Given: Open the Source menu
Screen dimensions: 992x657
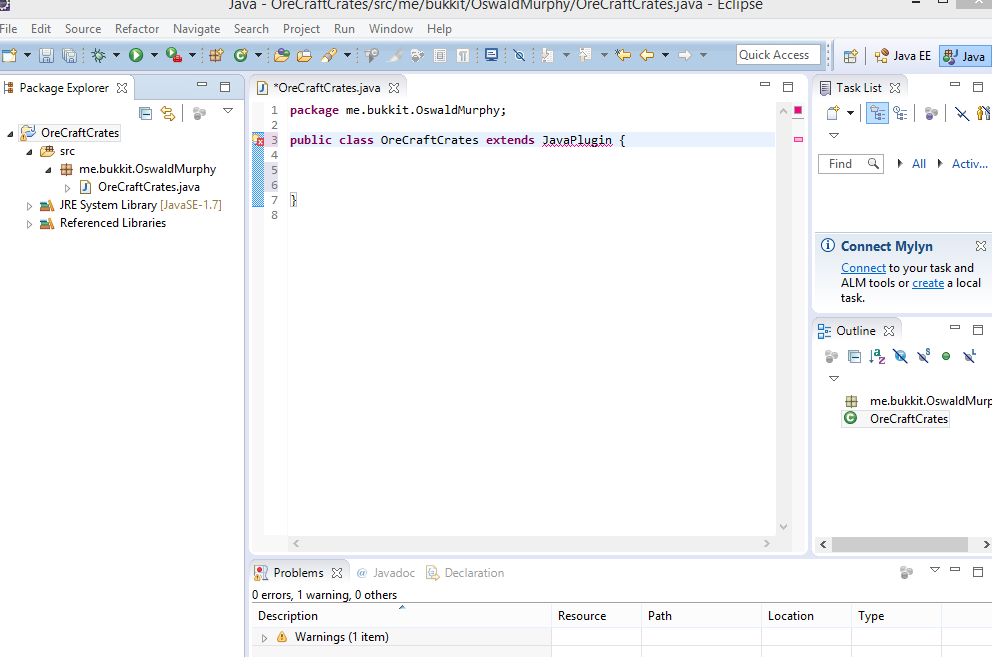Looking at the screenshot, I should [x=83, y=29].
